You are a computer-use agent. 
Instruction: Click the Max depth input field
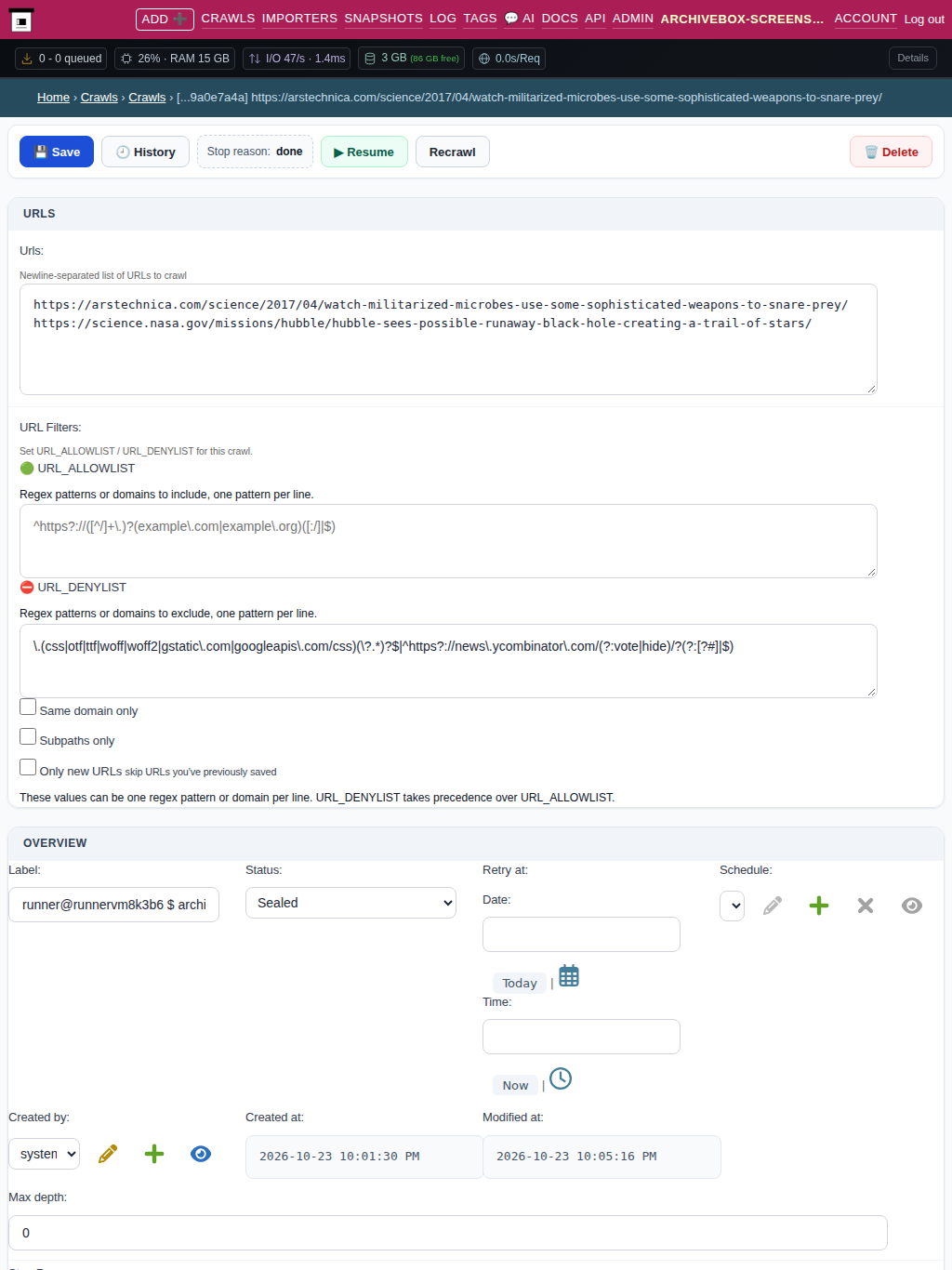[x=448, y=1233]
